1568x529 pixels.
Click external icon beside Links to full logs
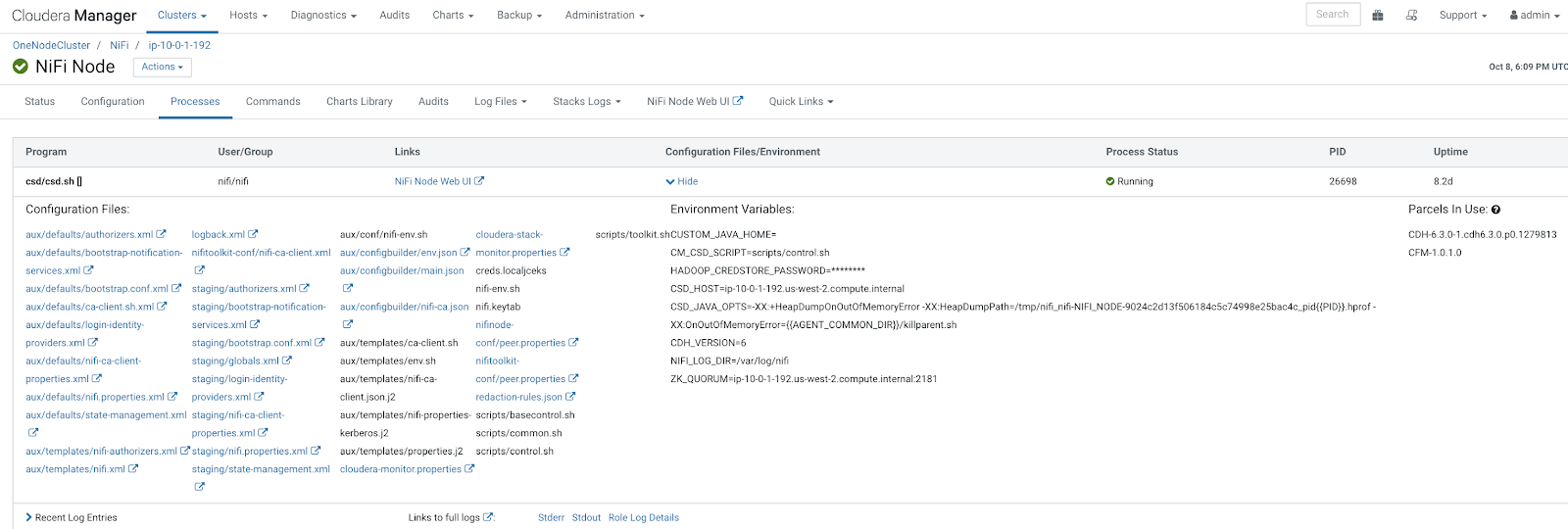[x=489, y=517]
